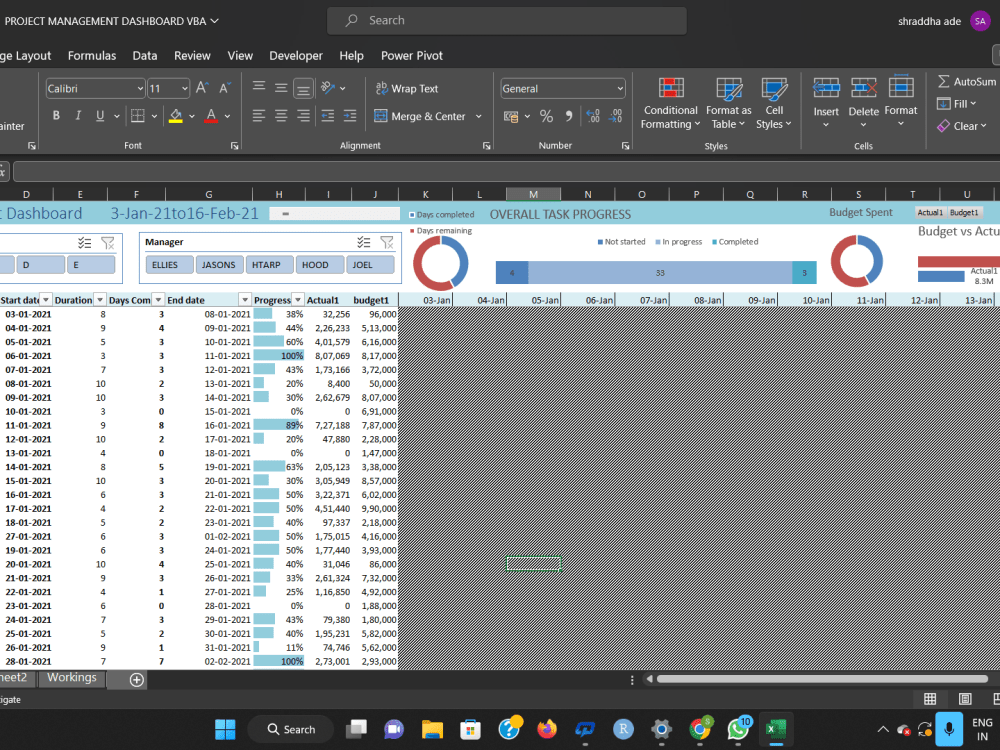The width and height of the screenshot is (1000, 750).
Task: Select HOOD in Manager slicer
Action: (320, 265)
